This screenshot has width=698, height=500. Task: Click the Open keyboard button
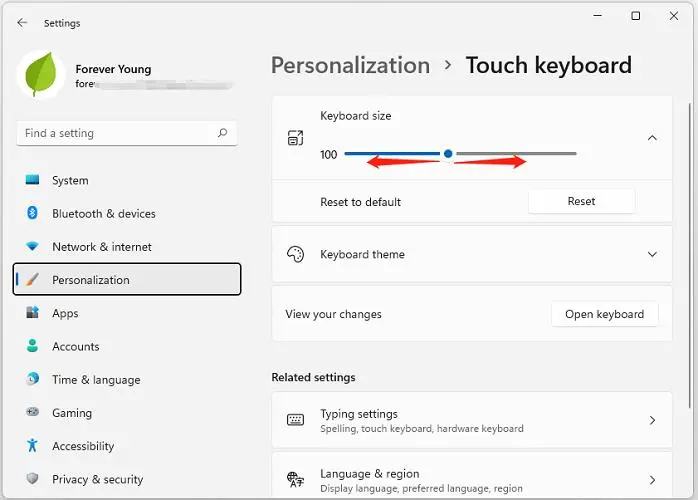605,314
